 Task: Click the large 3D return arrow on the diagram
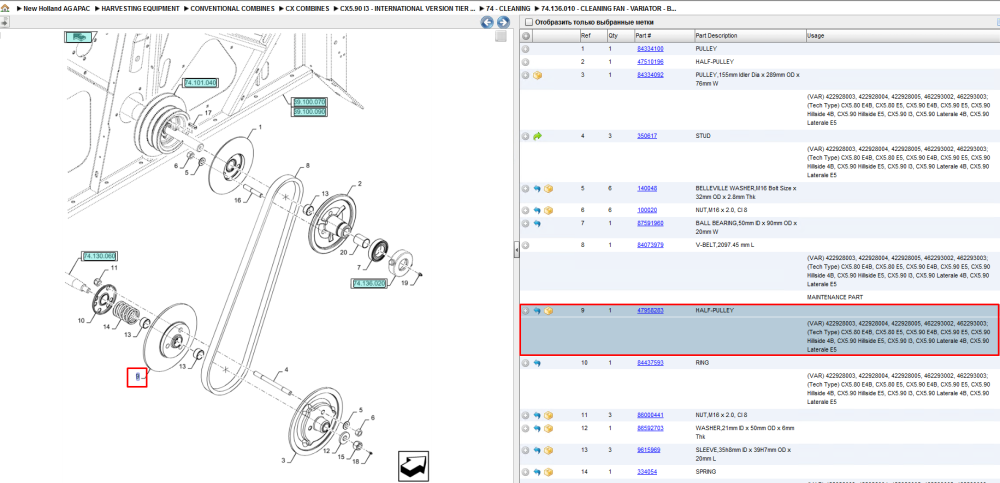point(413,466)
